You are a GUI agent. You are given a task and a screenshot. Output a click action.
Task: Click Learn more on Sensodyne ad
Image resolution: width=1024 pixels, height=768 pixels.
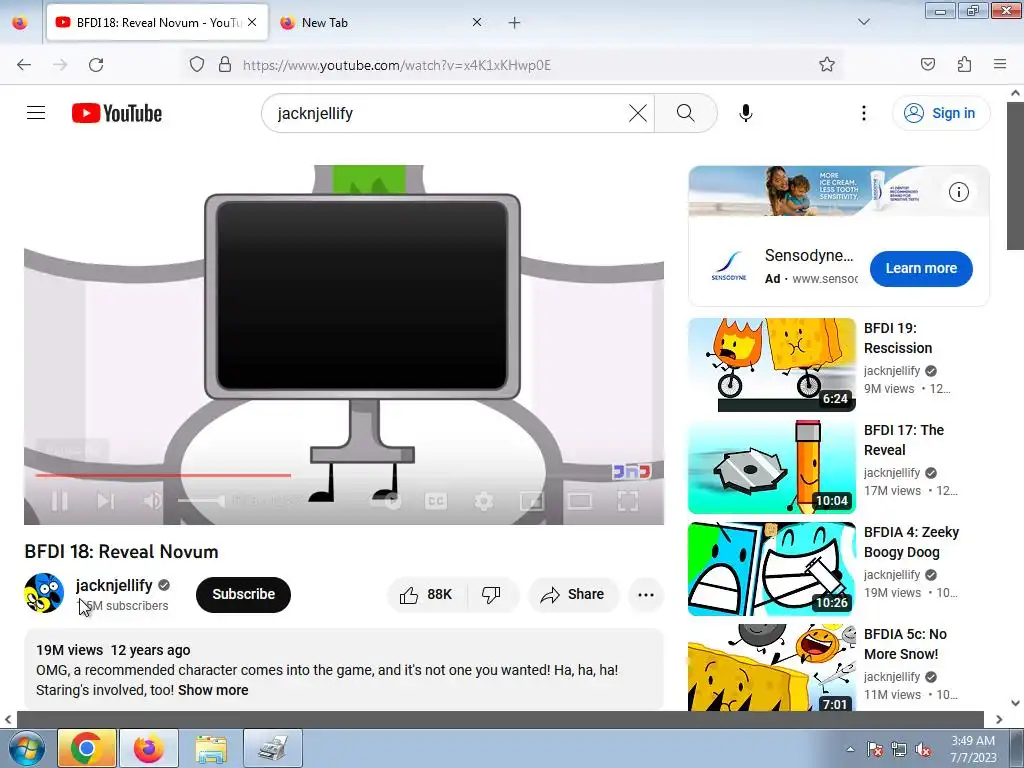(x=921, y=268)
